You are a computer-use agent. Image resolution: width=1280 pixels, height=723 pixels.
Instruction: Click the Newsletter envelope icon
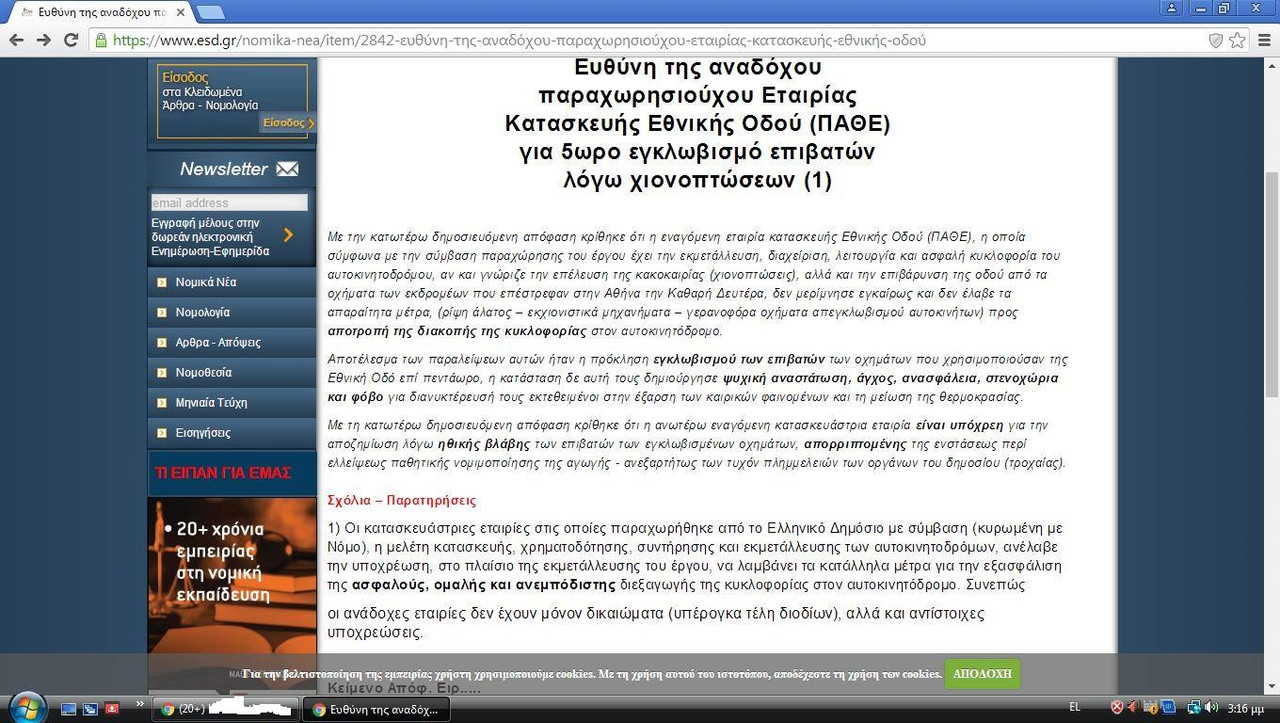(289, 168)
